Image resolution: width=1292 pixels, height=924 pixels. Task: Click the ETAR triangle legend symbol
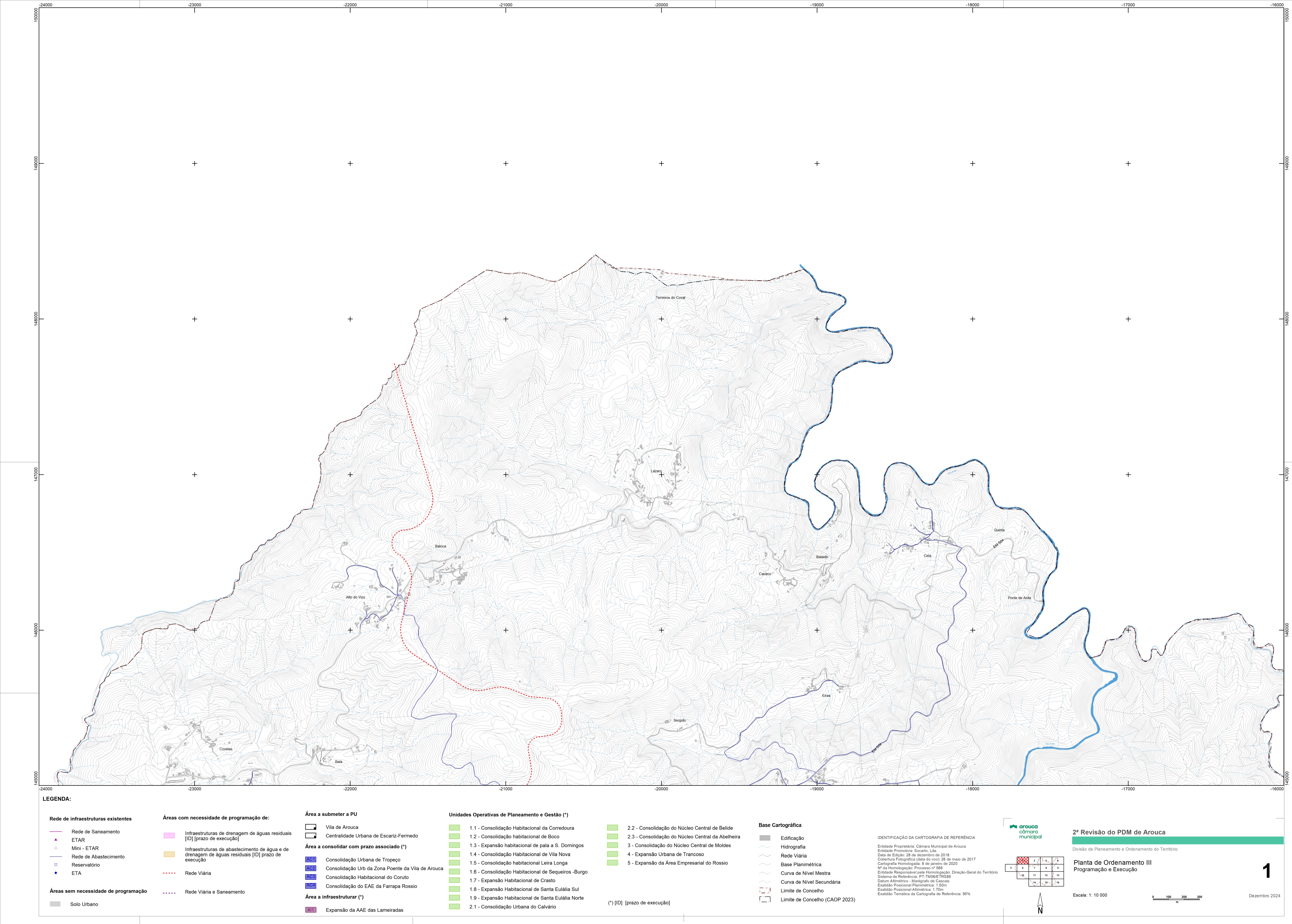56,840
